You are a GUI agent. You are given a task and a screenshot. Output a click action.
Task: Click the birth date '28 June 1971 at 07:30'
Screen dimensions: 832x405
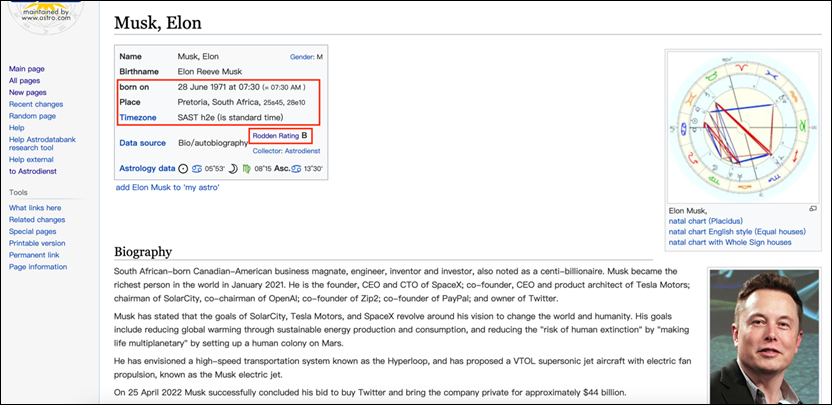219,87
